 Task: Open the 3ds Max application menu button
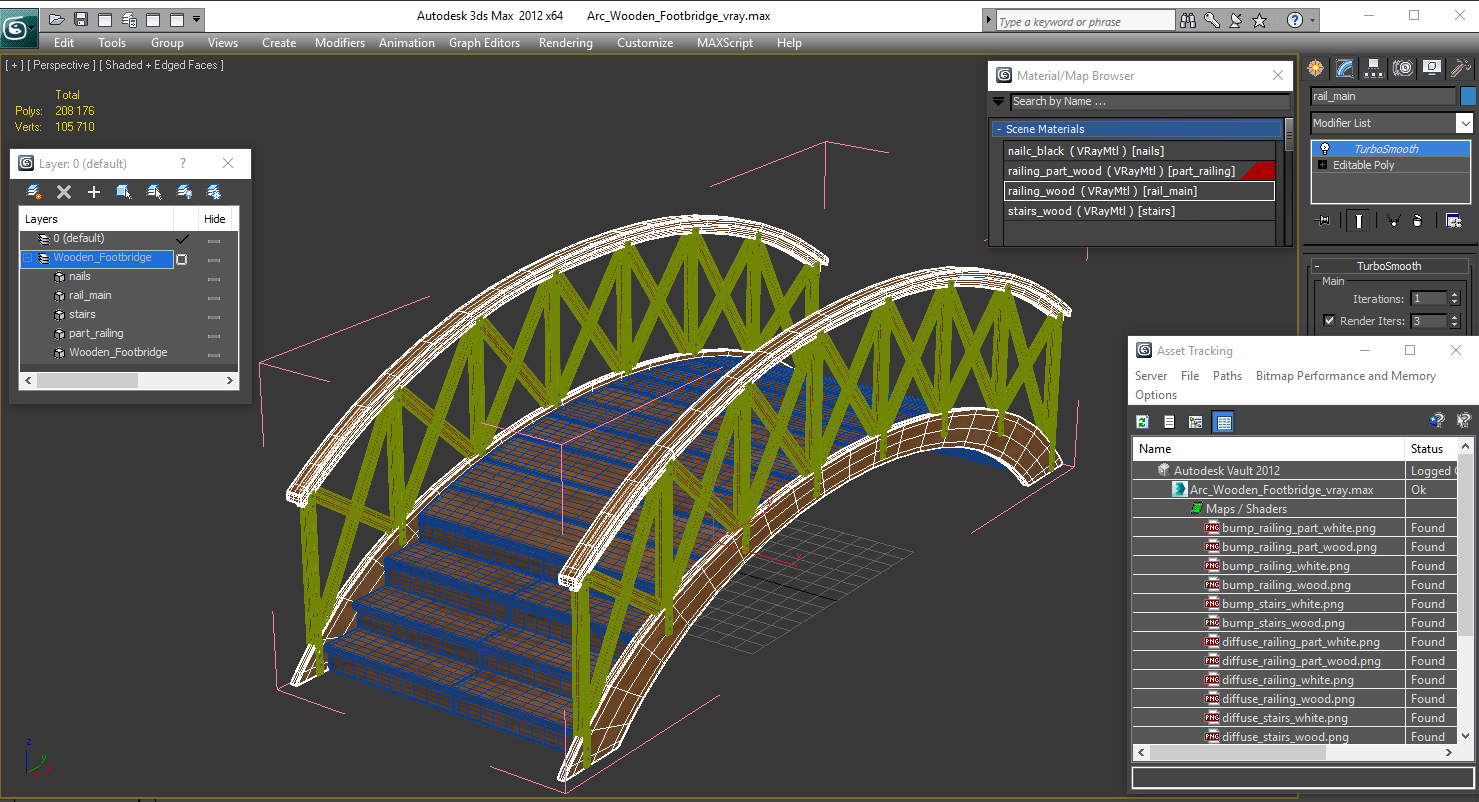(19, 27)
